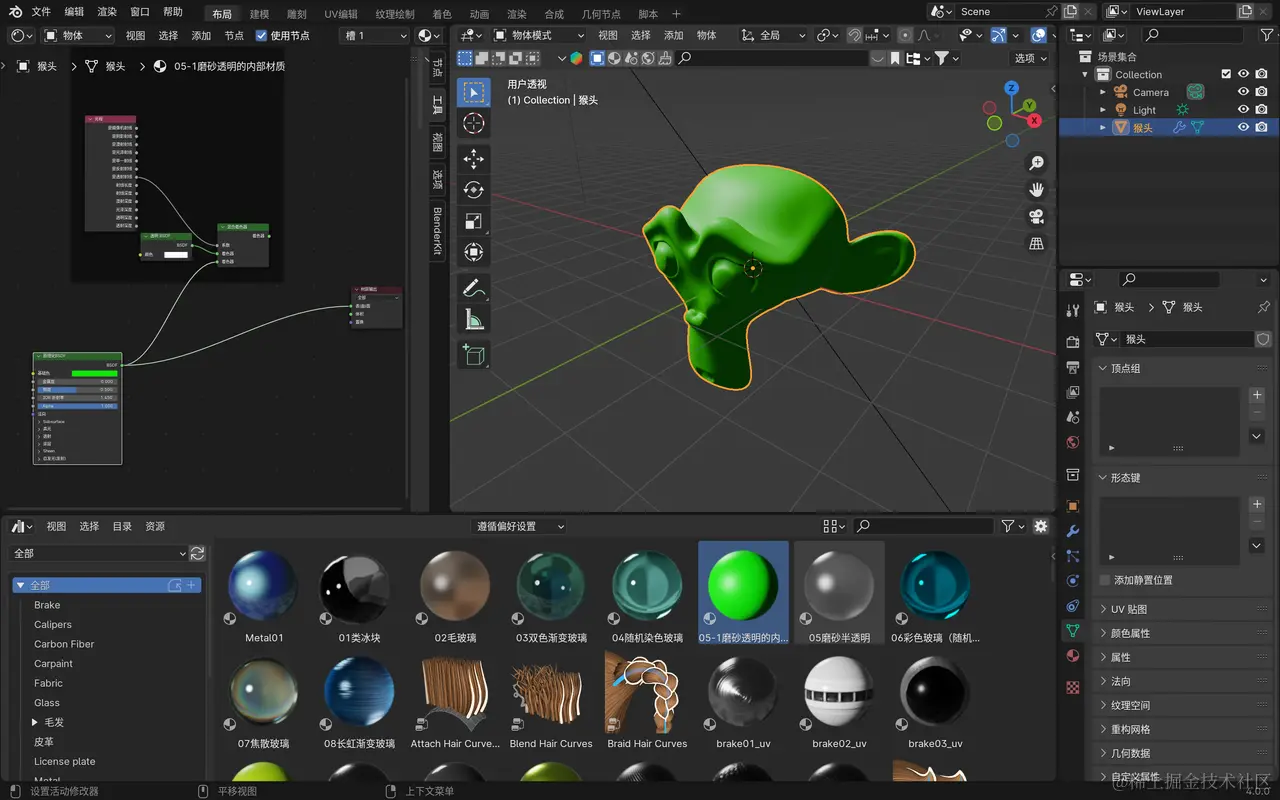
Task: Open 物体模式 mode dropdown
Action: 540,35
